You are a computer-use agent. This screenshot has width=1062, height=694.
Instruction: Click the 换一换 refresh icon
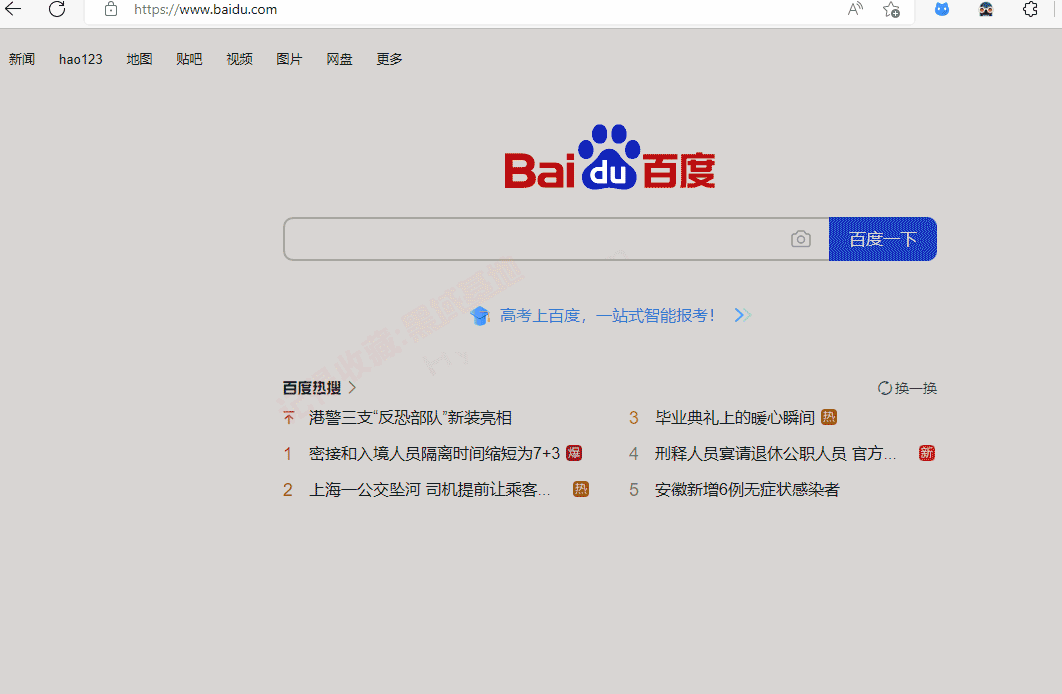tap(885, 388)
